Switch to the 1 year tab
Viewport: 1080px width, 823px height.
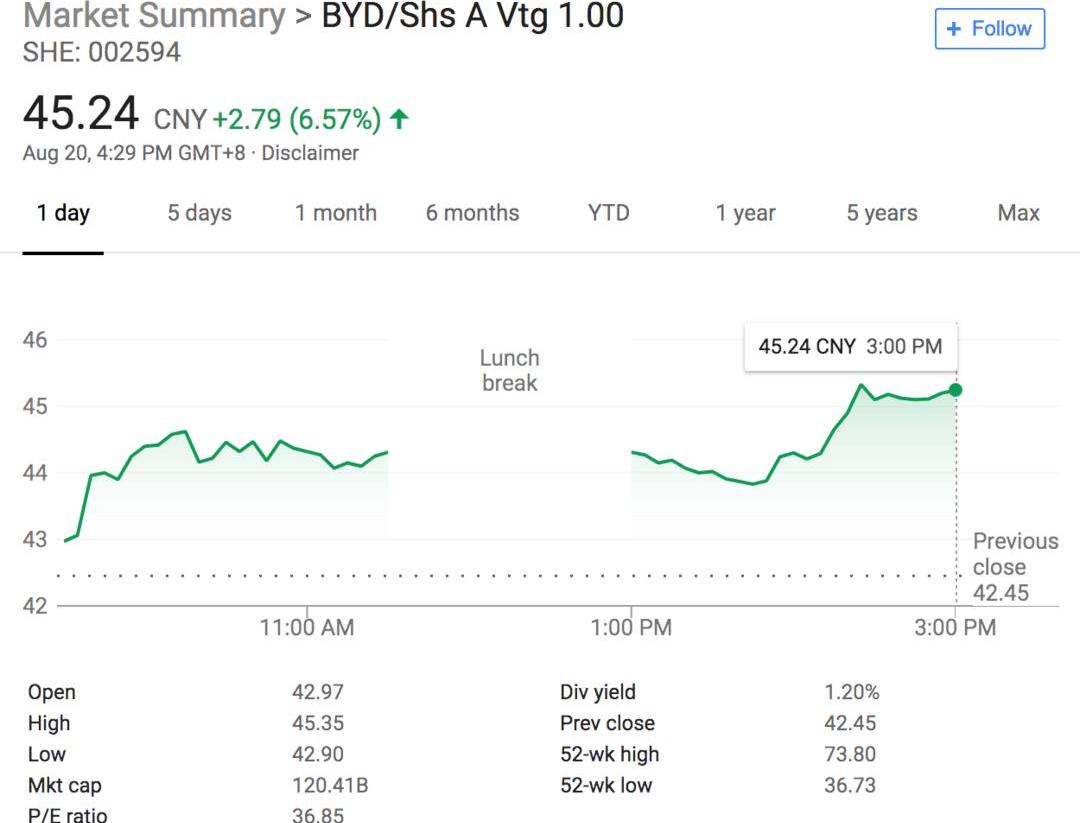coord(745,213)
